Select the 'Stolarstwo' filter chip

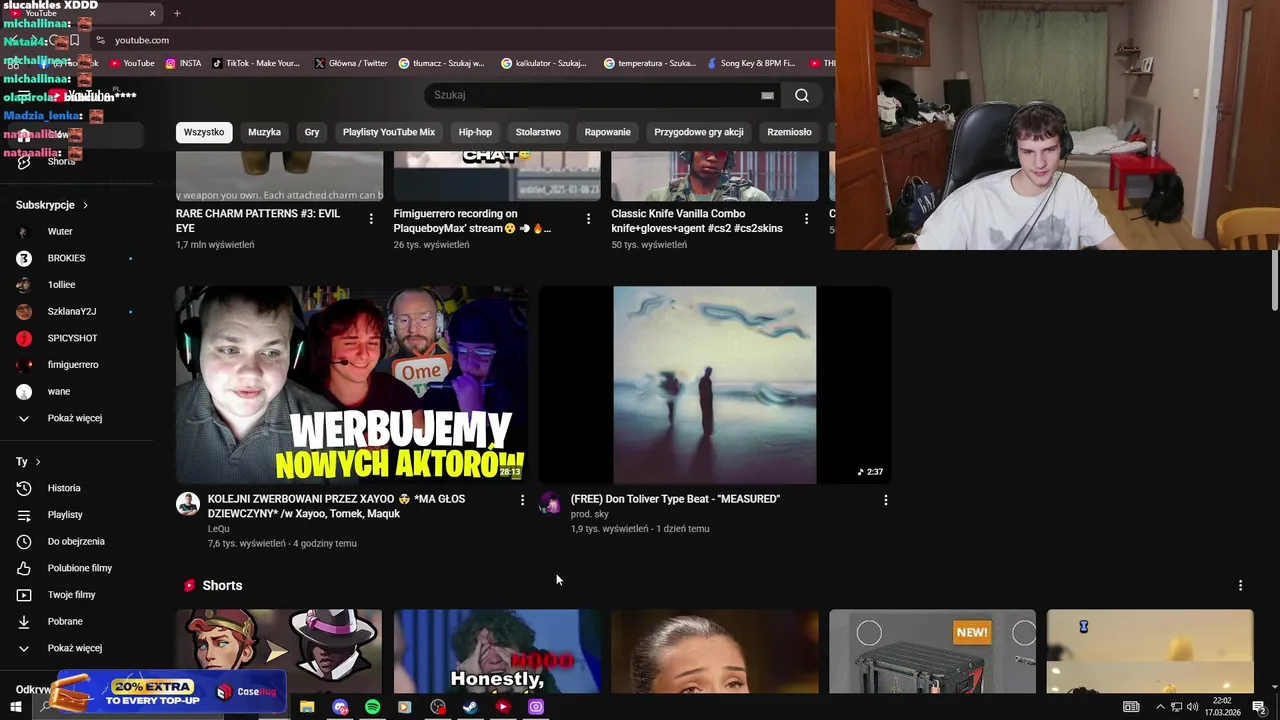coord(538,132)
